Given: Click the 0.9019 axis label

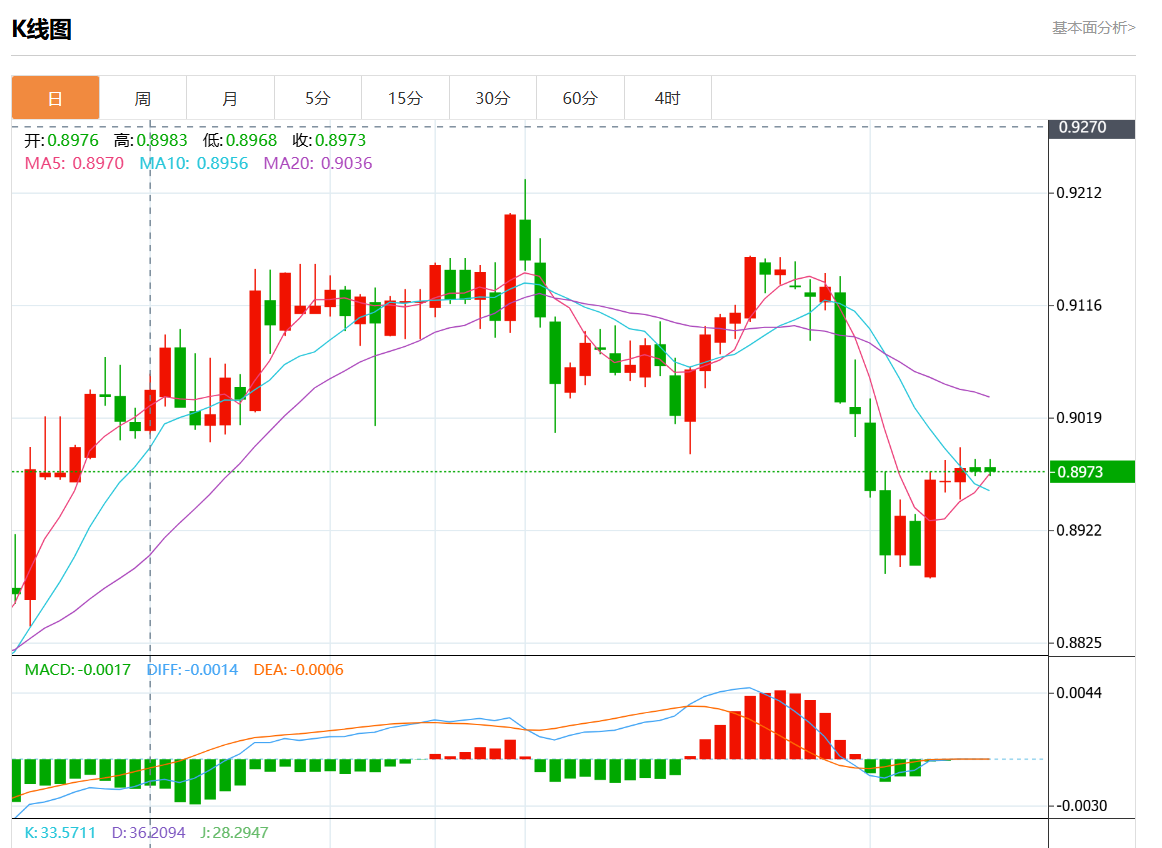Looking at the screenshot, I should coord(1079,418).
